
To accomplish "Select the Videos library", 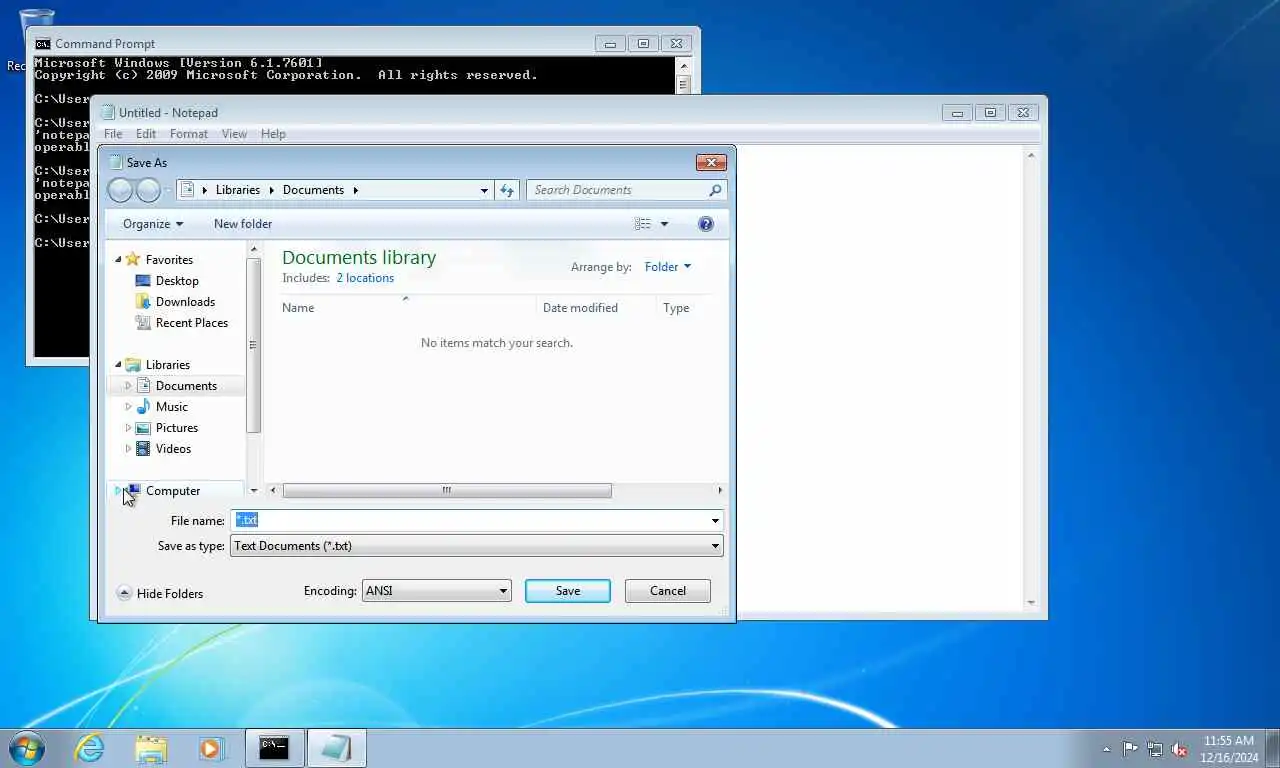I will (173, 449).
